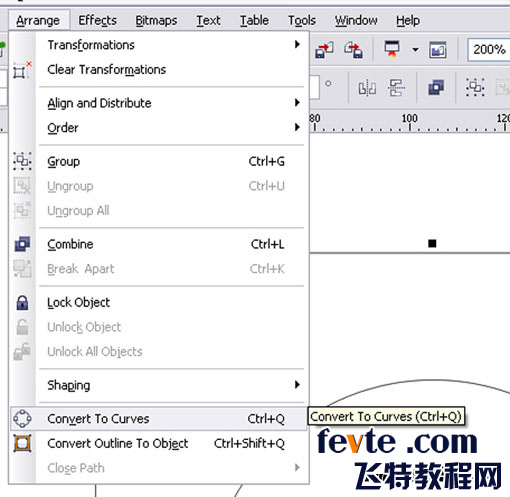Image resolution: width=510 pixels, height=497 pixels.
Task: Click the Clear Transformations icon
Action: [22, 70]
